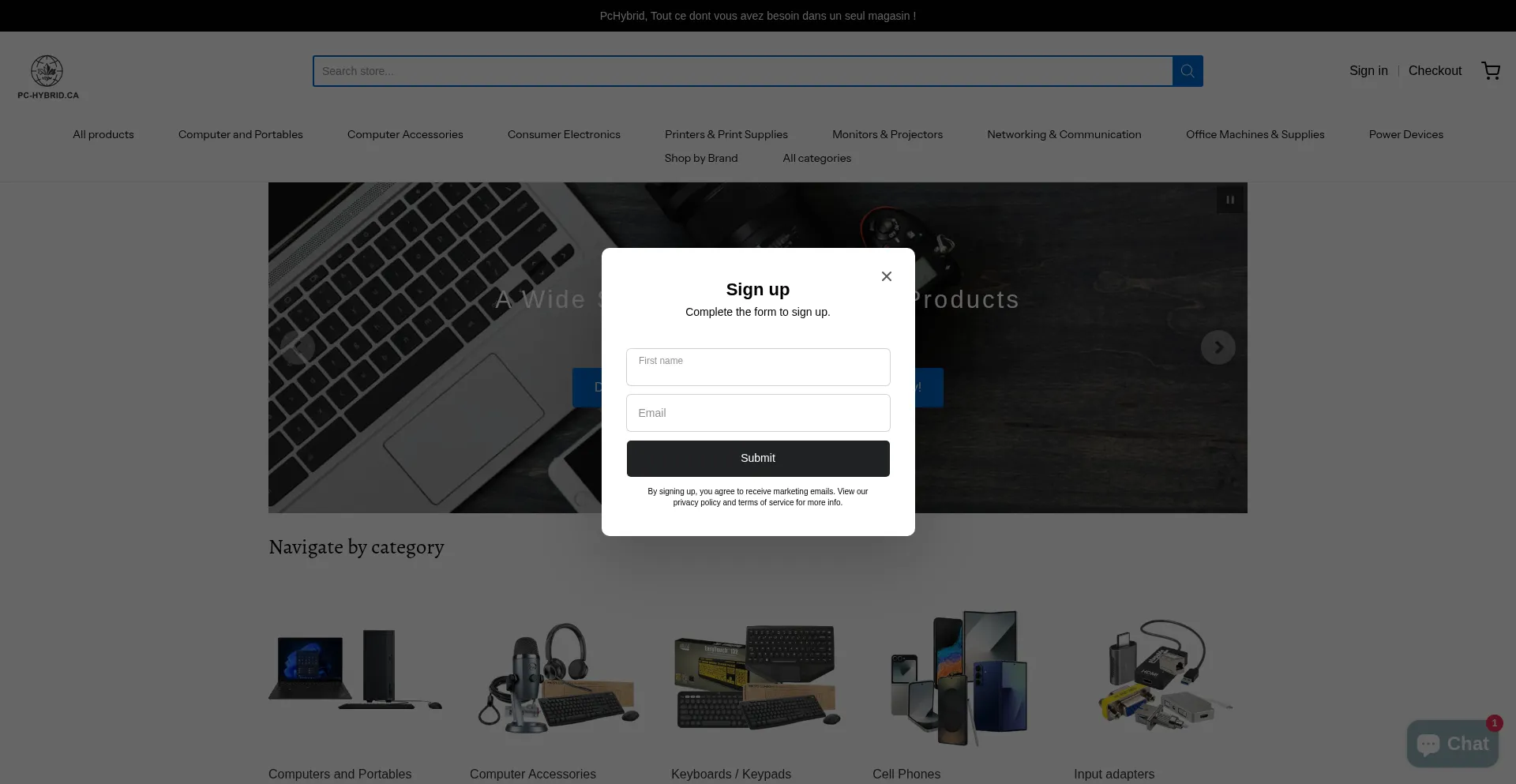Viewport: 1516px width, 784px height.
Task: Click the Search store field
Action: coord(742,71)
